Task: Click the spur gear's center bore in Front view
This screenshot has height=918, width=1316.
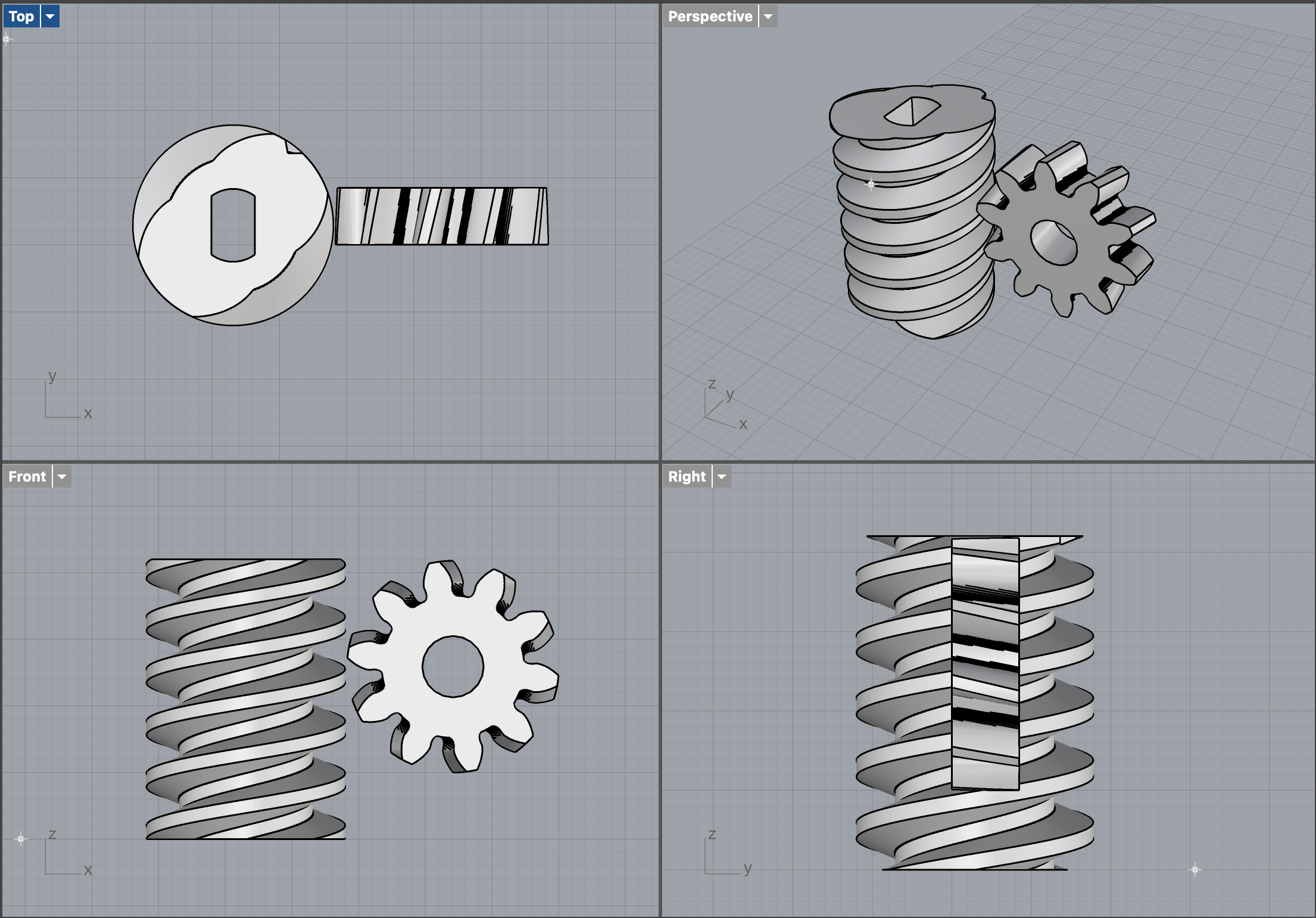Action: point(453,666)
